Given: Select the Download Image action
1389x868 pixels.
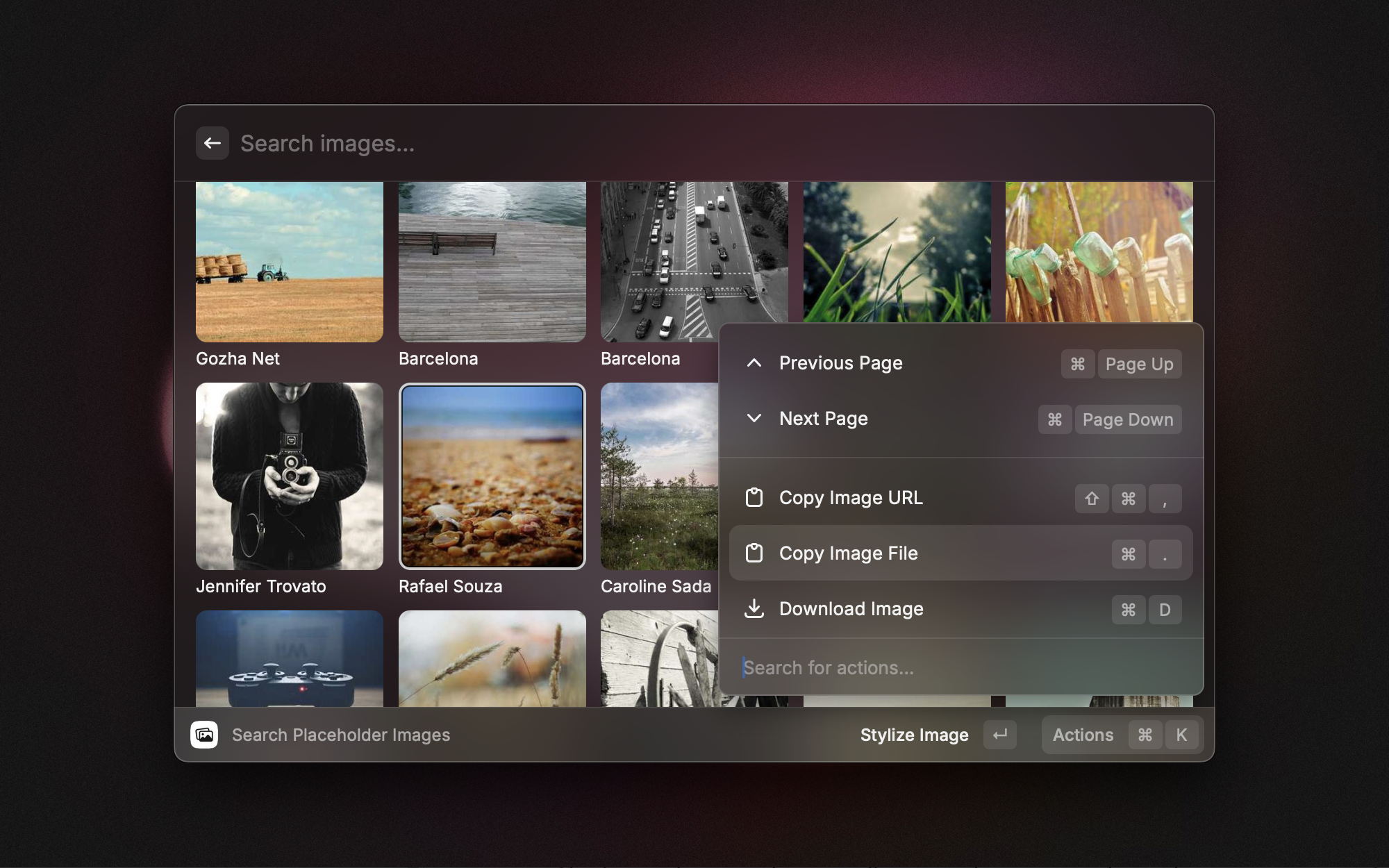Looking at the screenshot, I should (851, 609).
